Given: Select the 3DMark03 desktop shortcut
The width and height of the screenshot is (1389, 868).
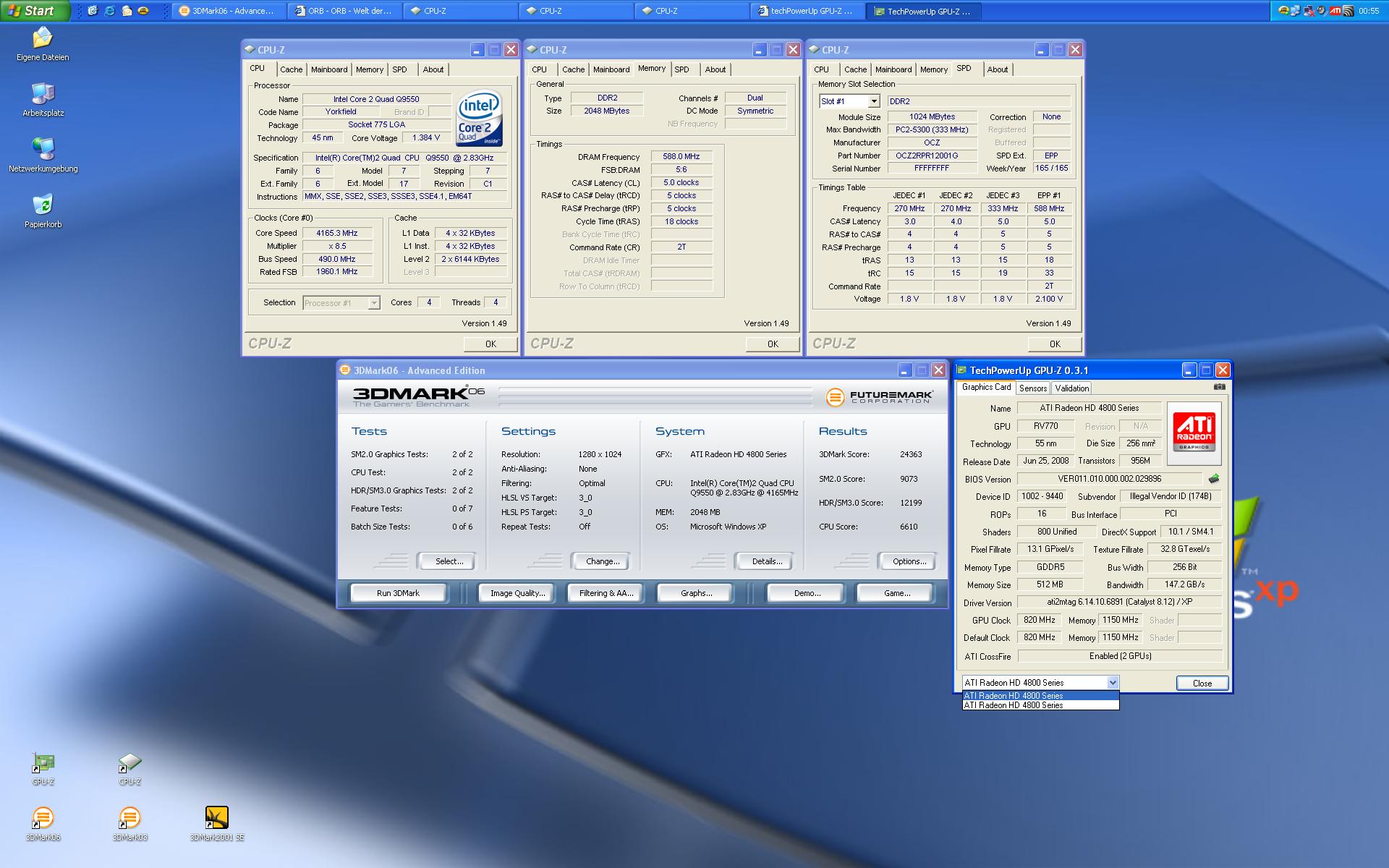Looking at the screenshot, I should point(129,824).
